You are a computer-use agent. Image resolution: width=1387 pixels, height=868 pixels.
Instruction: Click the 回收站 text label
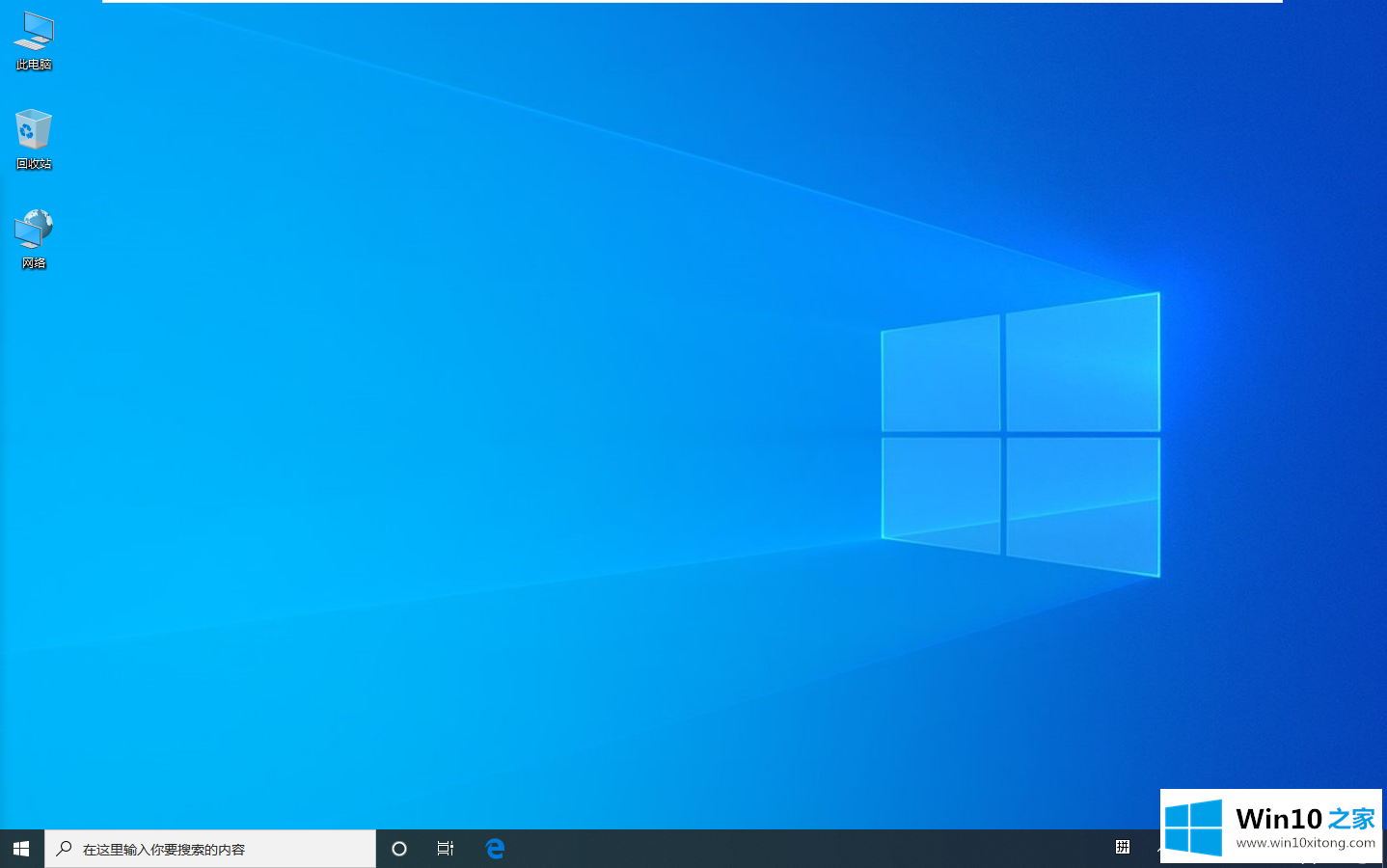[x=34, y=164]
